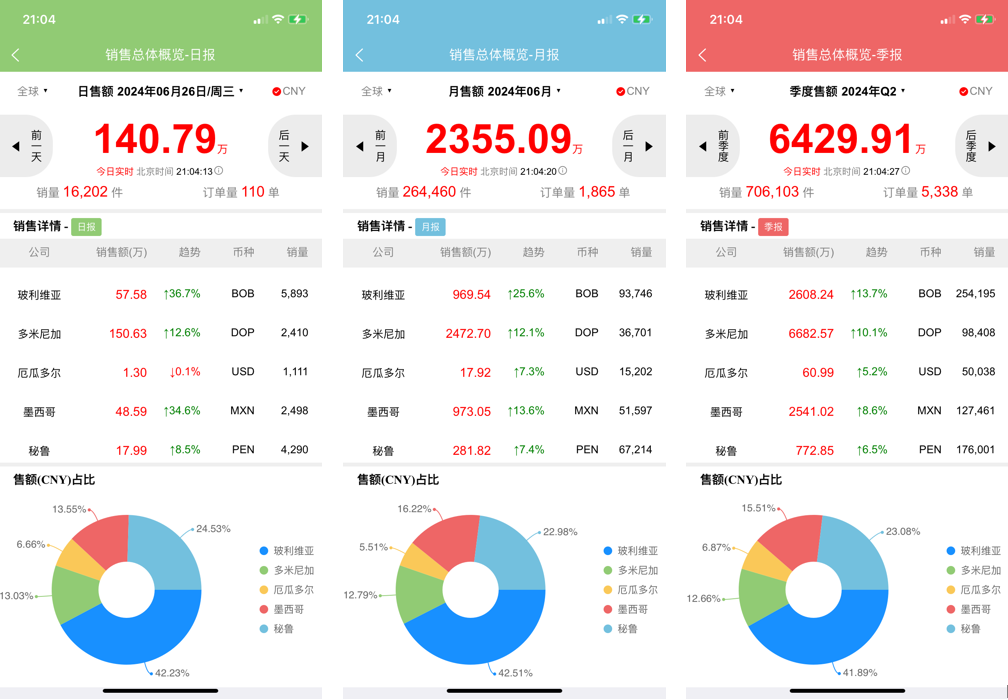Toggle 玻利维亚 legend in quarterly pie chart
1008x700 pixels.
click(x=974, y=551)
